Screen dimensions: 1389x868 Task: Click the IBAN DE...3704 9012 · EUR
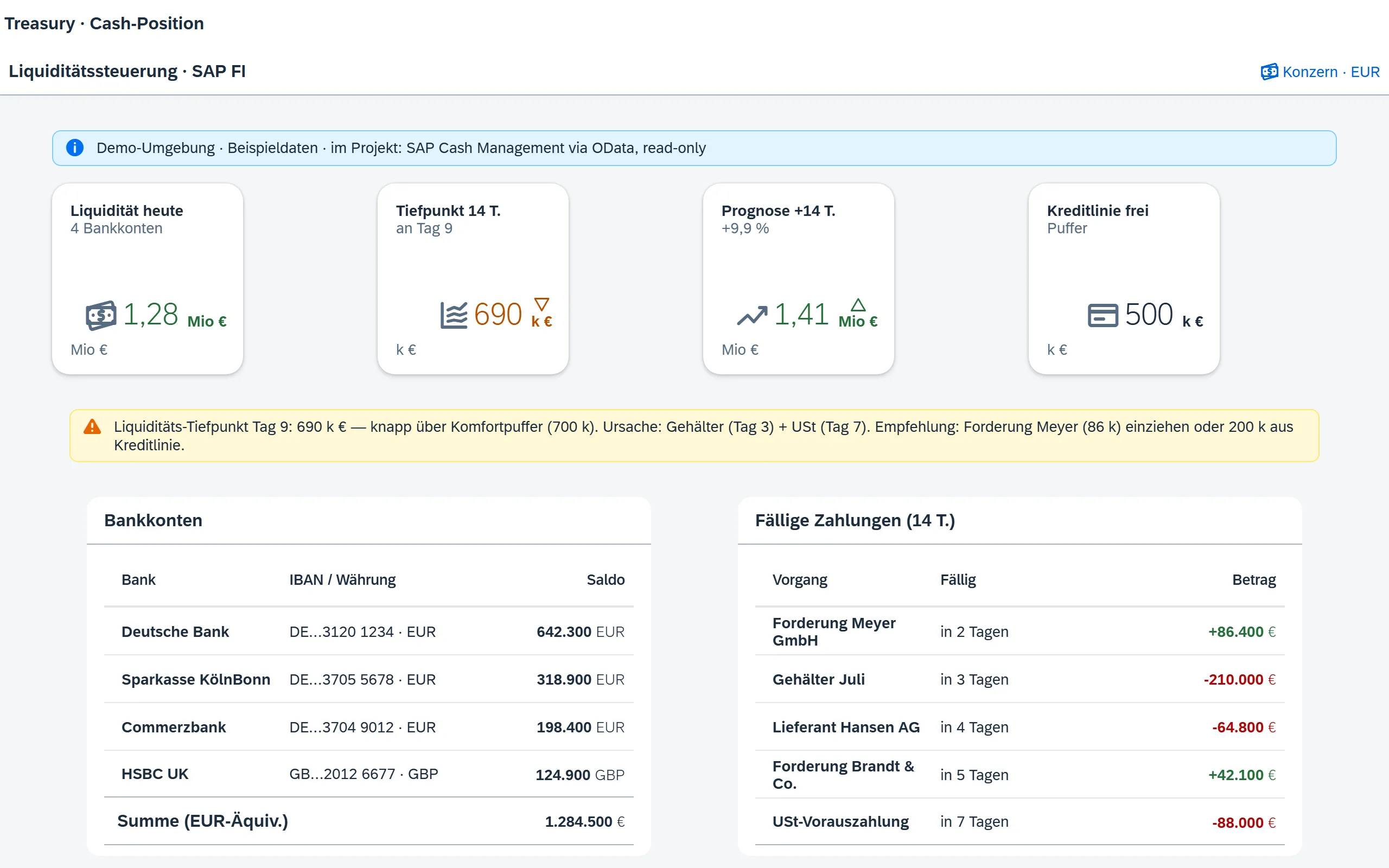tap(363, 727)
